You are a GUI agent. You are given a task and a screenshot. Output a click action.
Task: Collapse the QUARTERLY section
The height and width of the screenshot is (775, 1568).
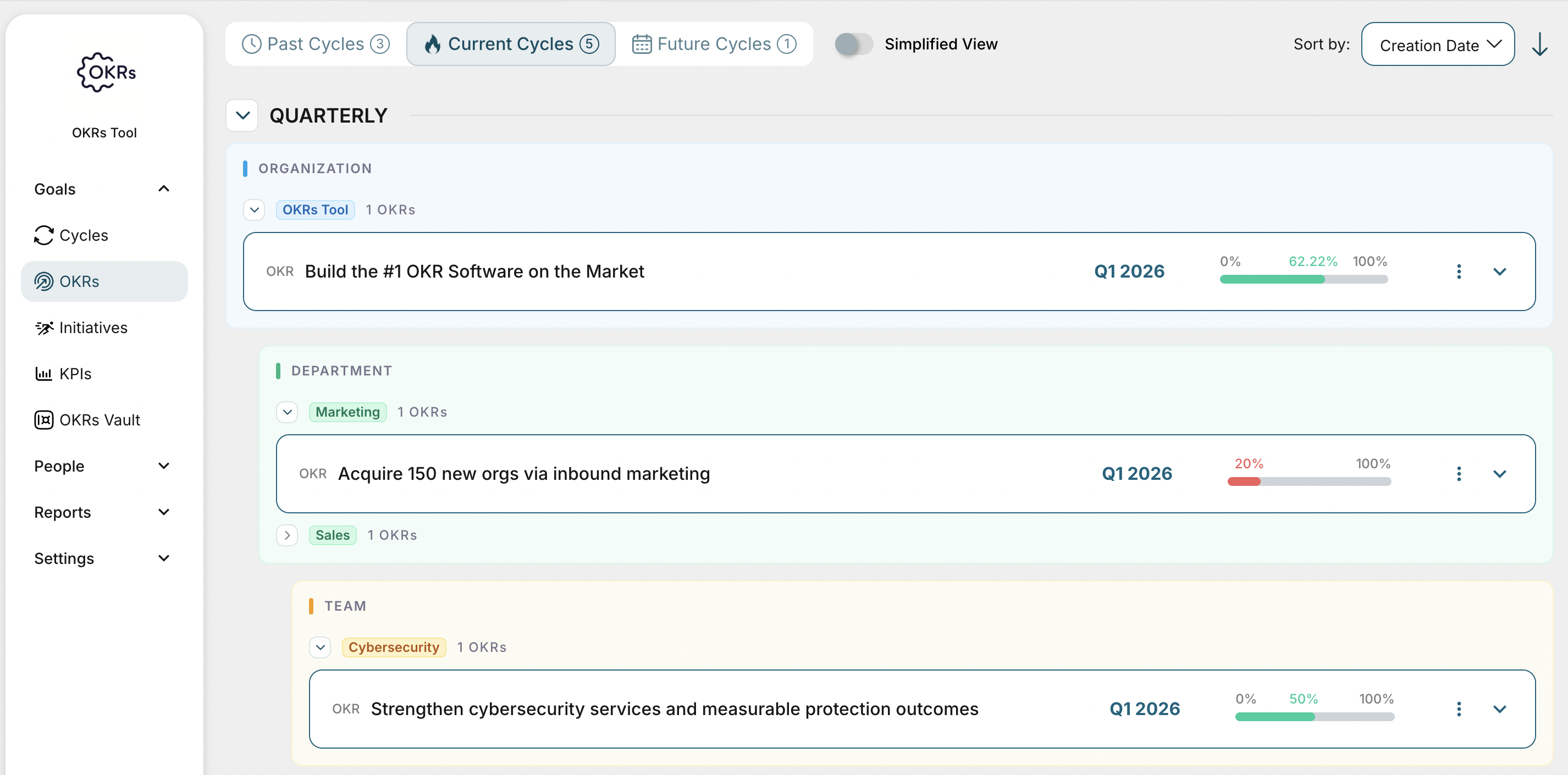tap(242, 115)
